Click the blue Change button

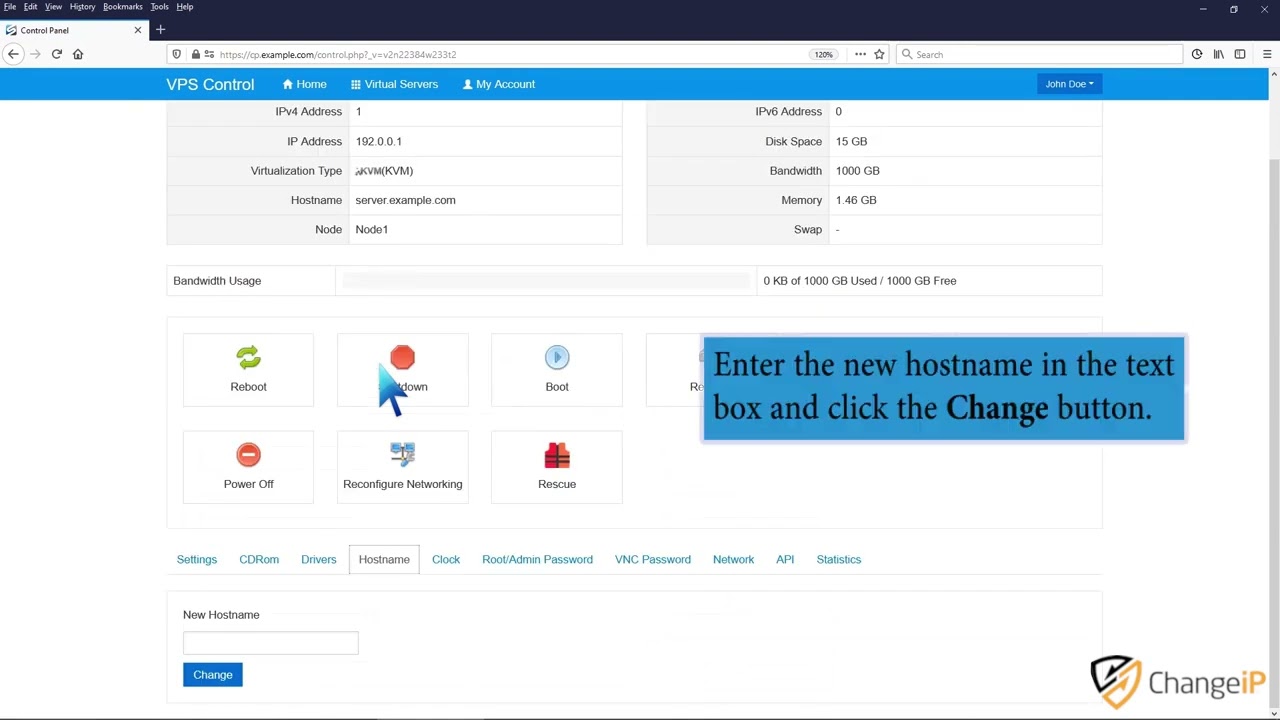213,675
